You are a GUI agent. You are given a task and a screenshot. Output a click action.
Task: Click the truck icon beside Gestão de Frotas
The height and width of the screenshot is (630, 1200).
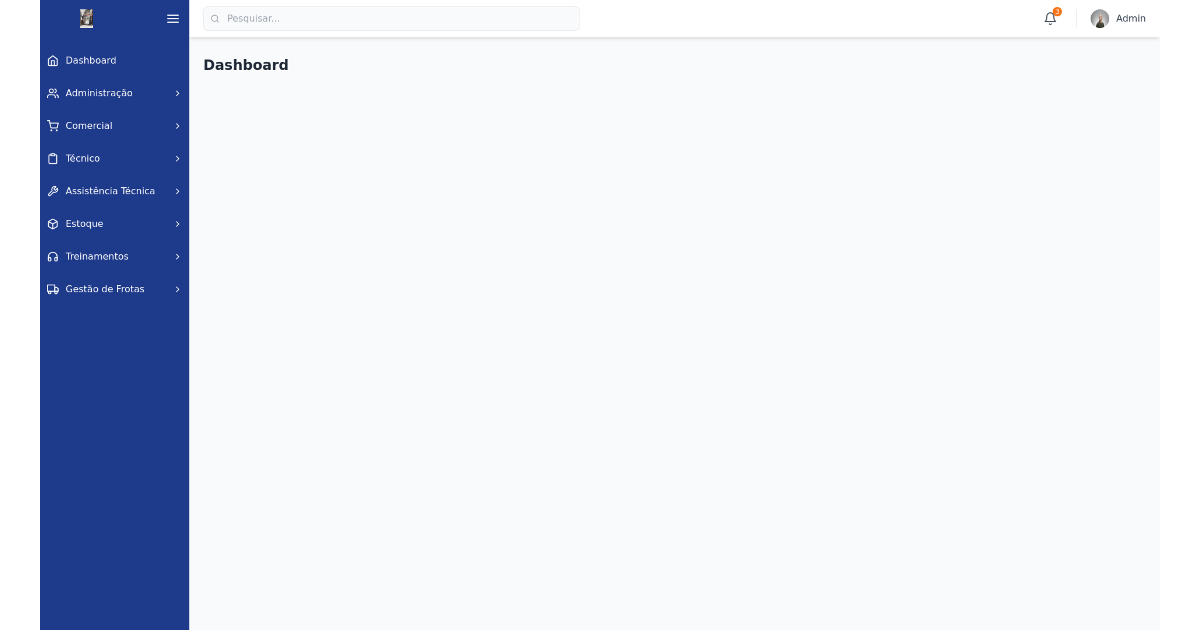click(x=52, y=289)
